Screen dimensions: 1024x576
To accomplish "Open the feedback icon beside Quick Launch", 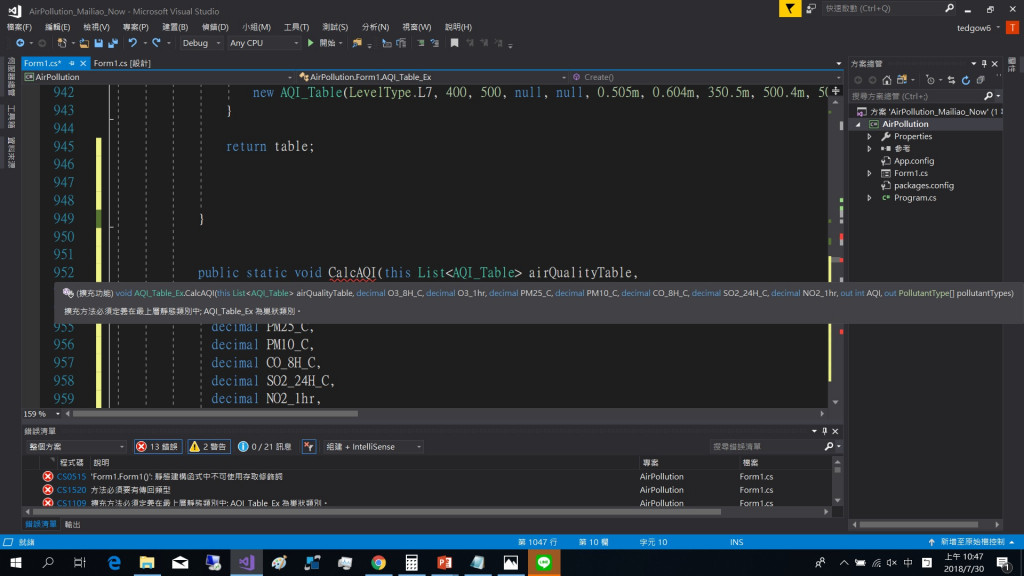I will 811,8.
